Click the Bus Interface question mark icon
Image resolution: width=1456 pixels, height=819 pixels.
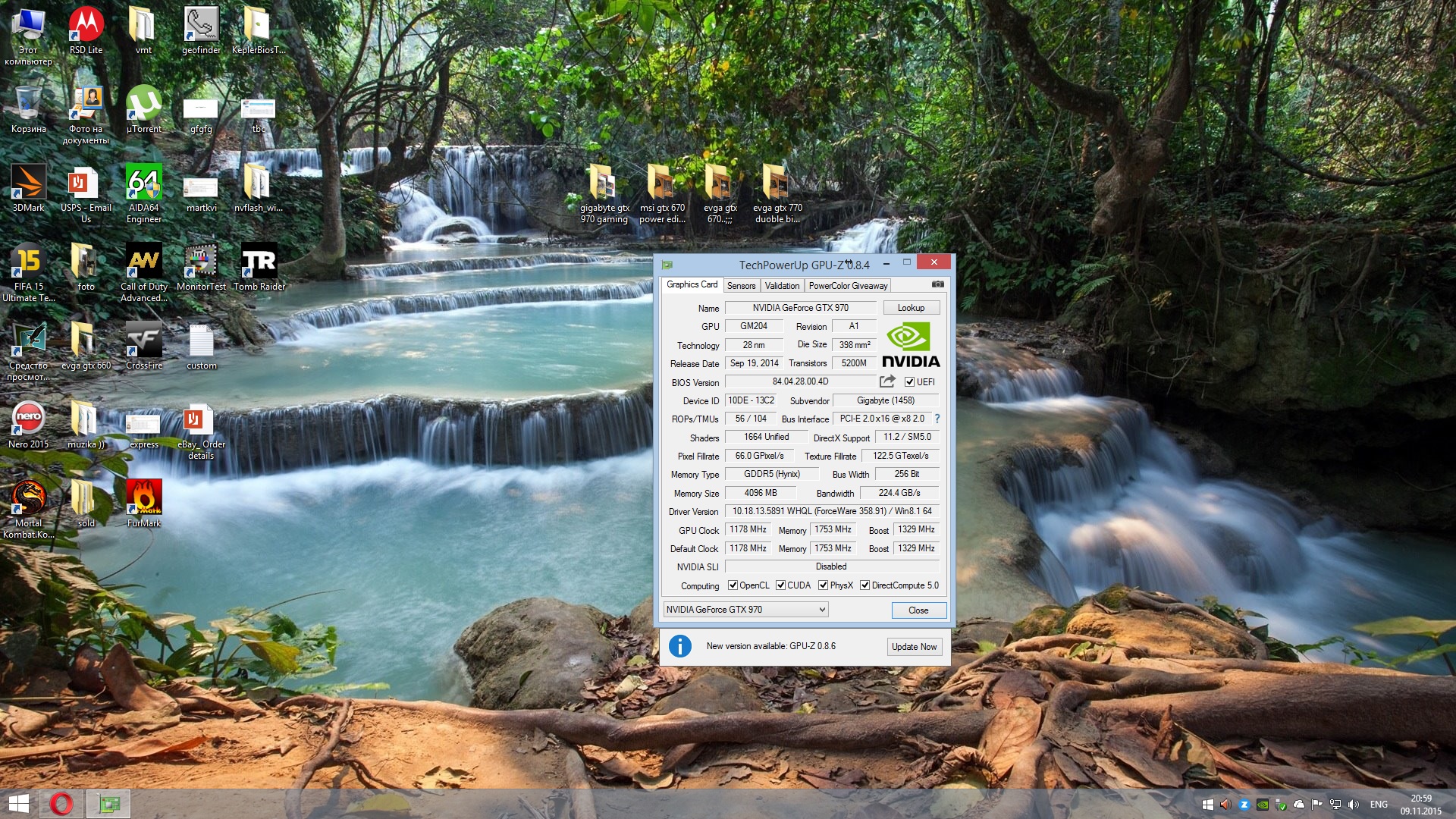[x=937, y=419]
